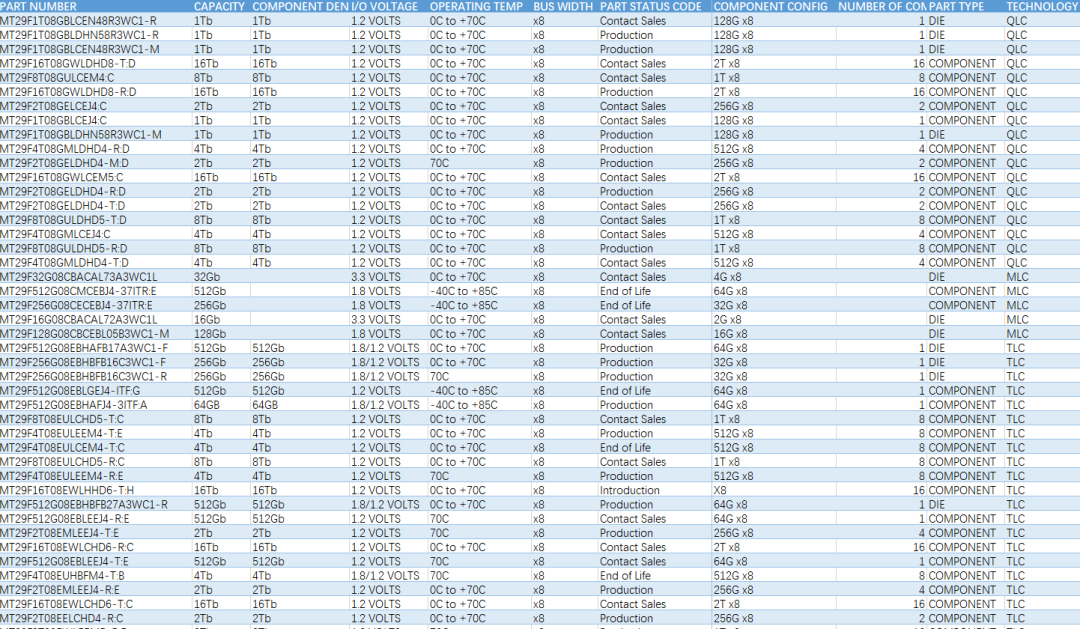This screenshot has height=629, width=1080.
Task: Click the I/O VOLTAGE column header
Action: click(384, 6)
